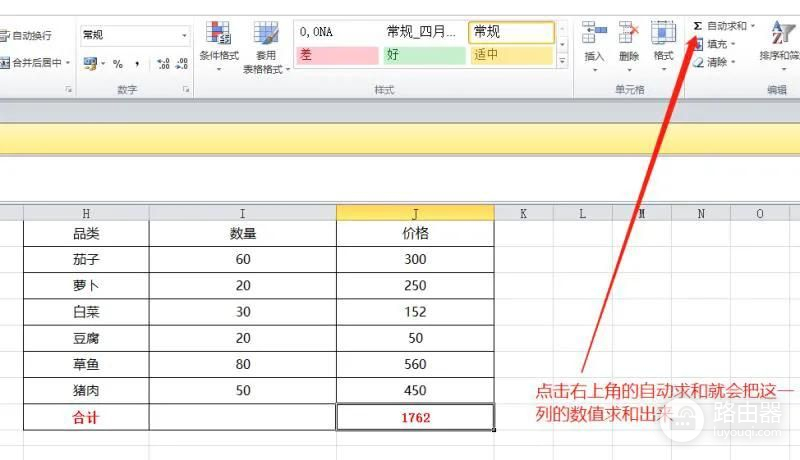Click the AutoSum sigma icon
The height and width of the screenshot is (460, 800).
[x=697, y=26]
